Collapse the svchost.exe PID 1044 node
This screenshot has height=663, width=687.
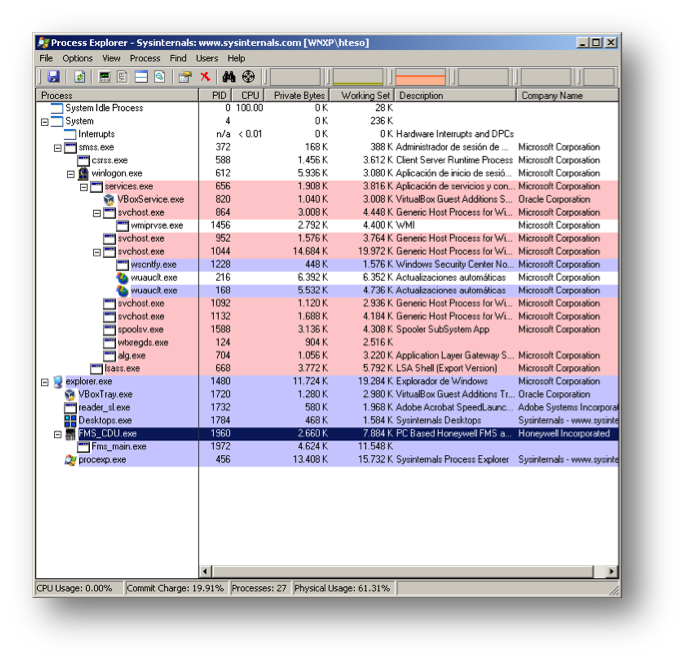click(x=97, y=252)
